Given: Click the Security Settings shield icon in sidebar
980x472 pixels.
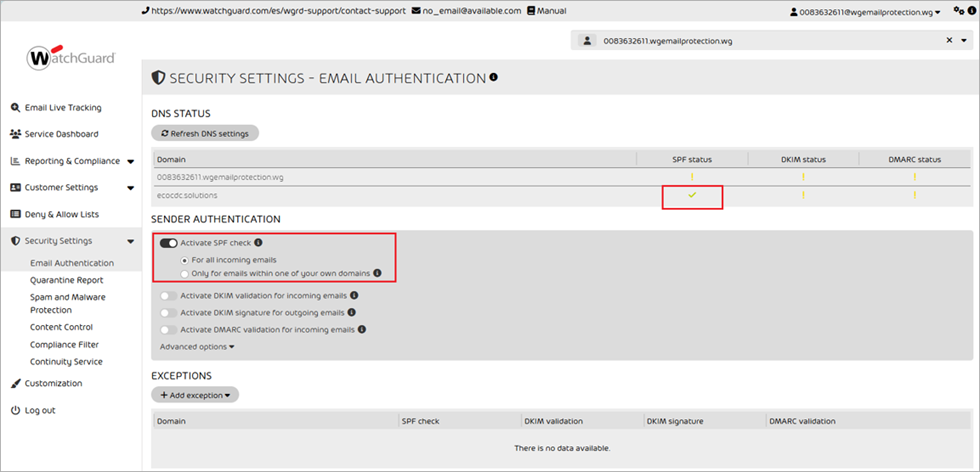Looking at the screenshot, I should coord(16,241).
